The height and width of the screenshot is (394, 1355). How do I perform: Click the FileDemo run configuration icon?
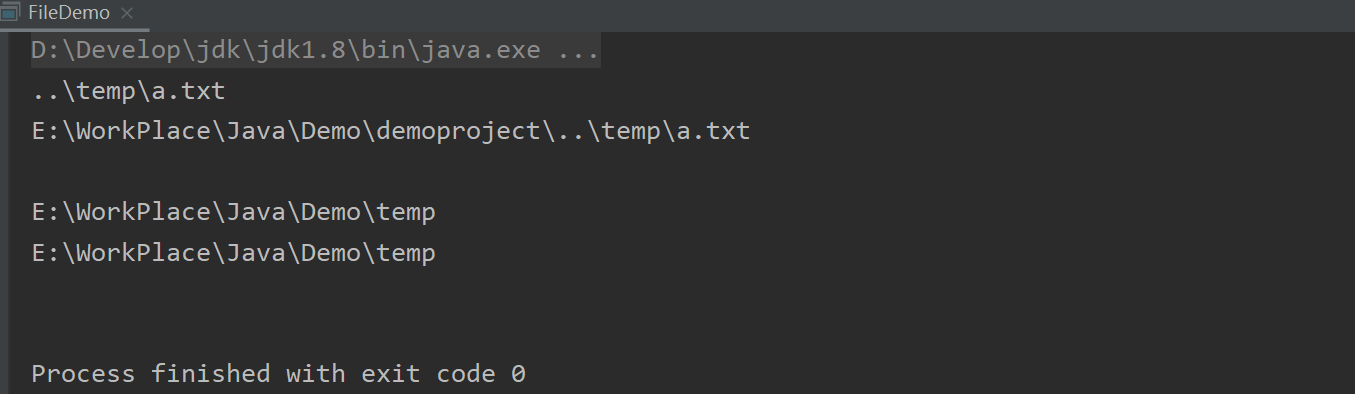(11, 13)
